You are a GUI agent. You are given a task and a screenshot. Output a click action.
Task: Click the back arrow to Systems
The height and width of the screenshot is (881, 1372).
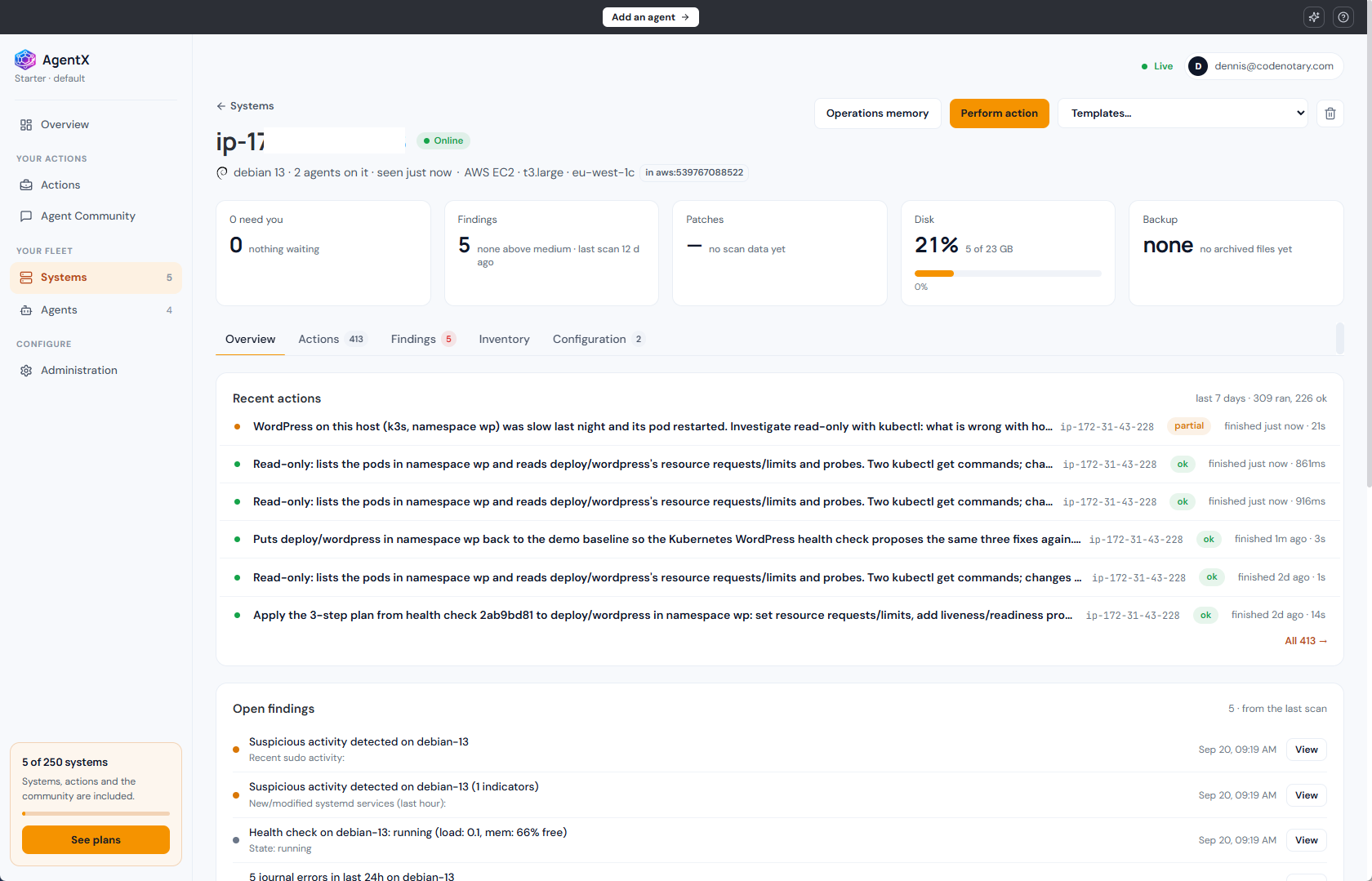tap(245, 106)
